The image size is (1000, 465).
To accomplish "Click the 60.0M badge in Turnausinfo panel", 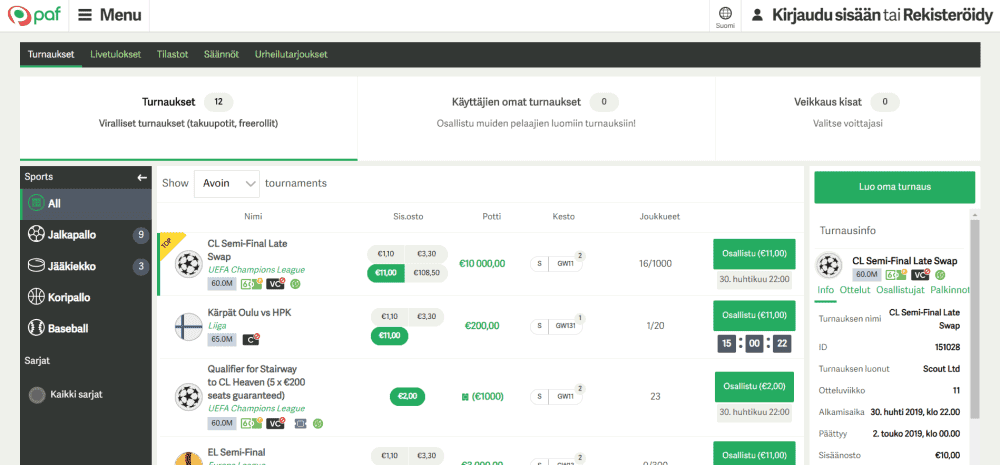I will tap(866, 275).
